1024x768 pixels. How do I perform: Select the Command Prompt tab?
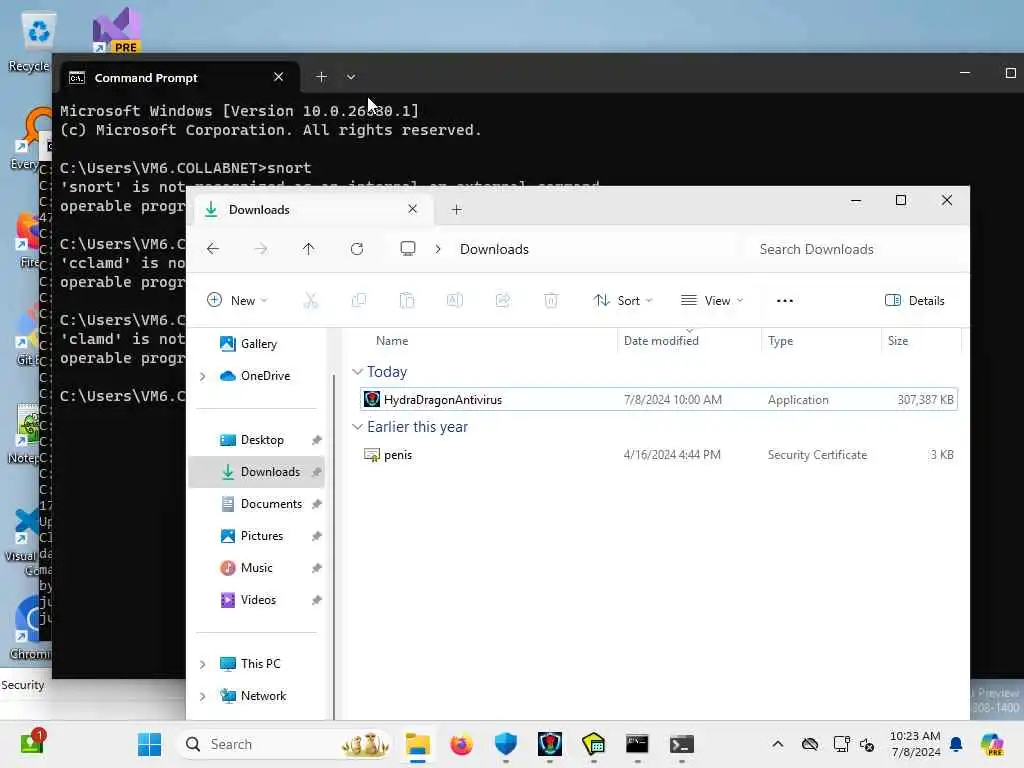pos(180,78)
